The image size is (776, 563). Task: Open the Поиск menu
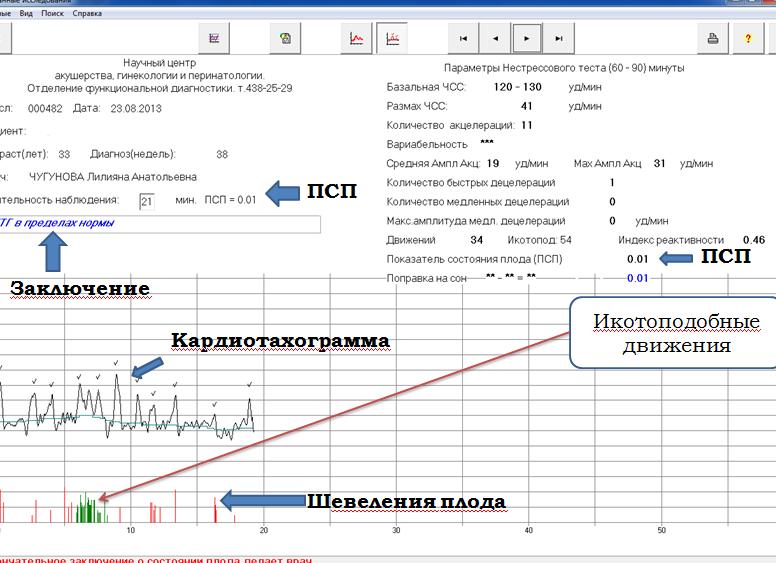point(52,15)
